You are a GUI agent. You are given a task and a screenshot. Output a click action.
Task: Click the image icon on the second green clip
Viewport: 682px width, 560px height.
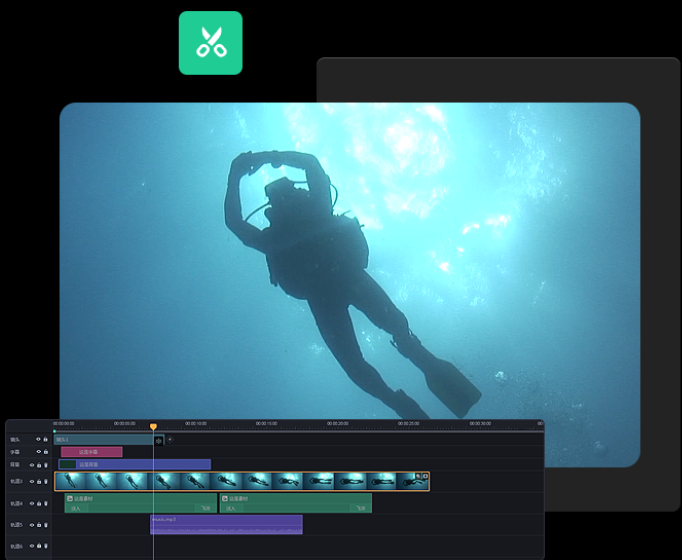click(225, 499)
